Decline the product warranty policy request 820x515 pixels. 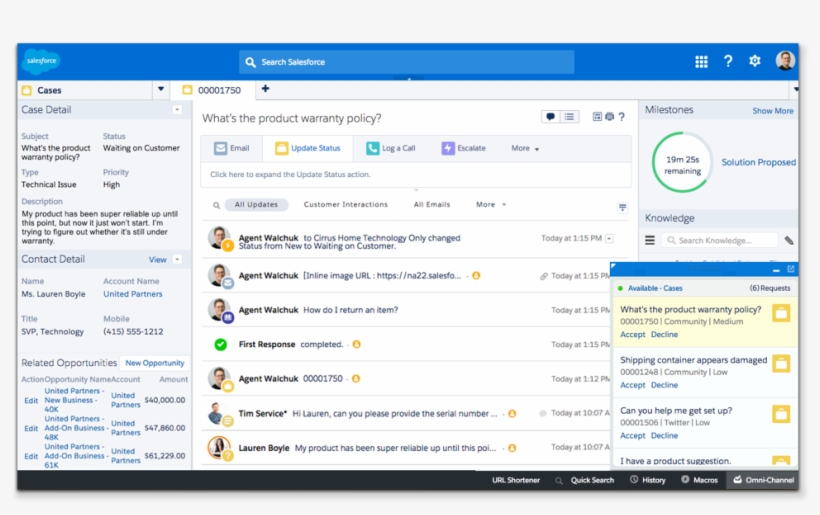[665, 335]
